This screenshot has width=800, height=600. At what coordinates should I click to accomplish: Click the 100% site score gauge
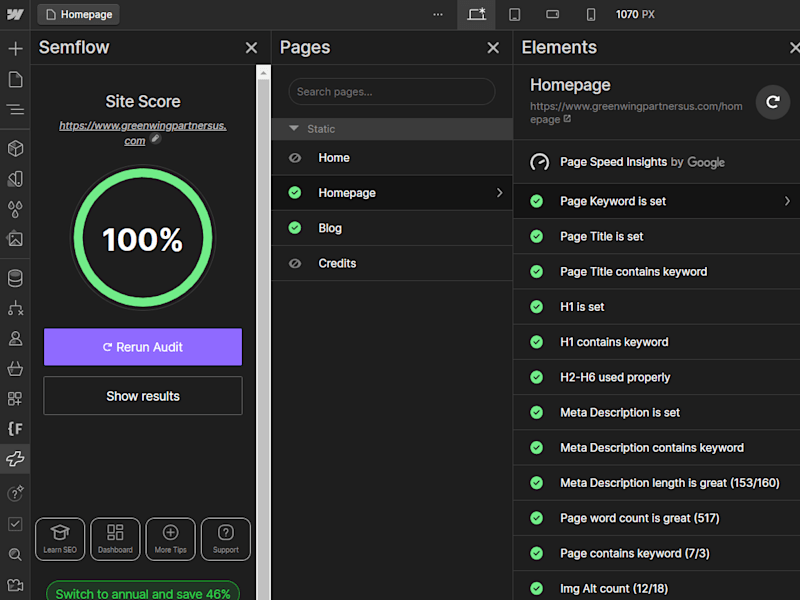[x=143, y=238]
